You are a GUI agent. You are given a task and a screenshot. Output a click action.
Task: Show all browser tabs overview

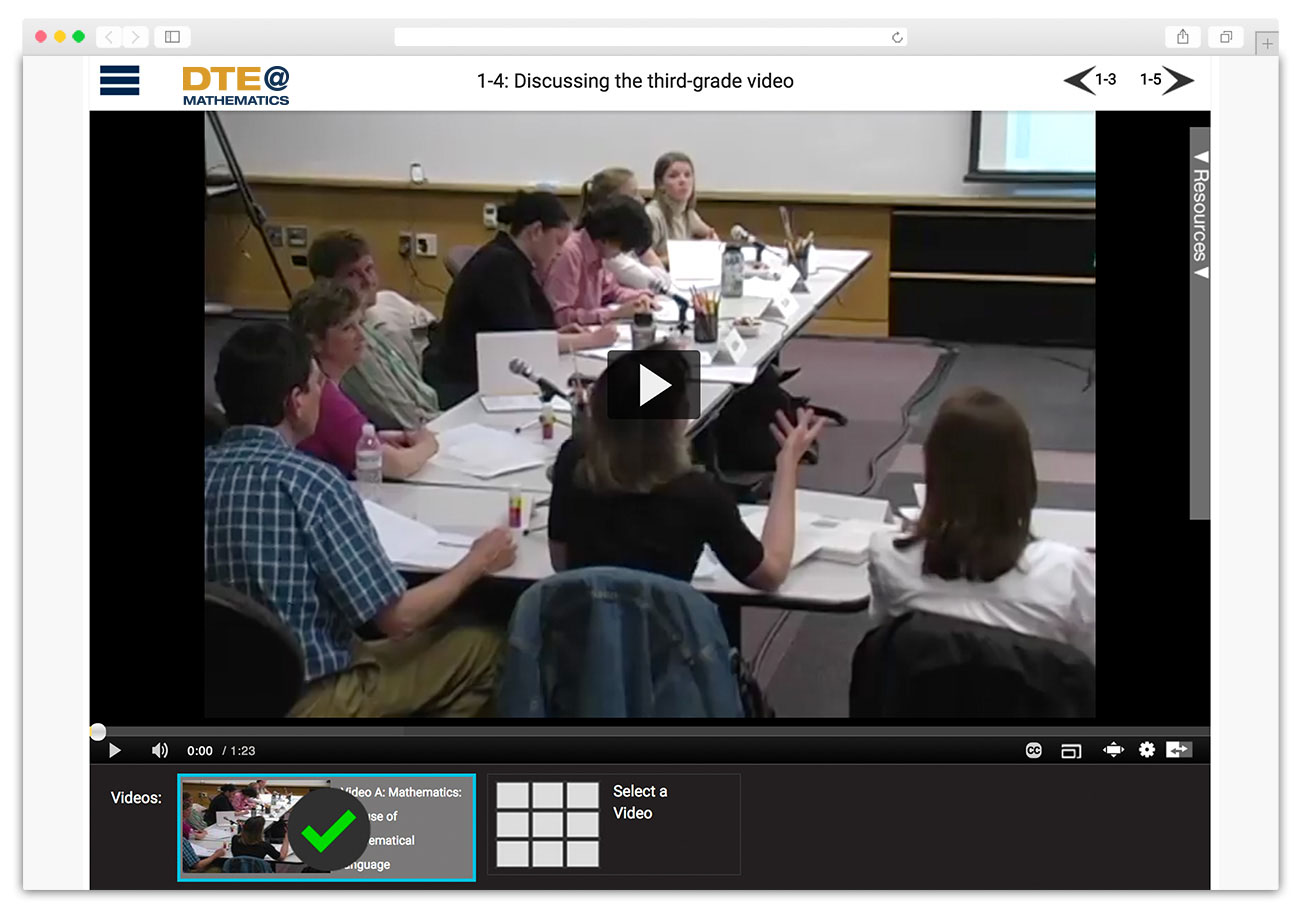click(x=1226, y=37)
